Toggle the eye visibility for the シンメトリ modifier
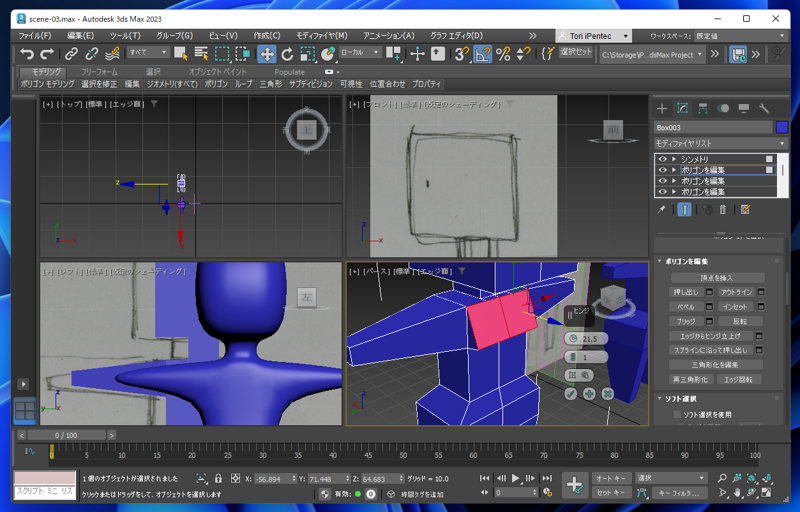Viewport: 800px width, 512px height. (x=662, y=159)
